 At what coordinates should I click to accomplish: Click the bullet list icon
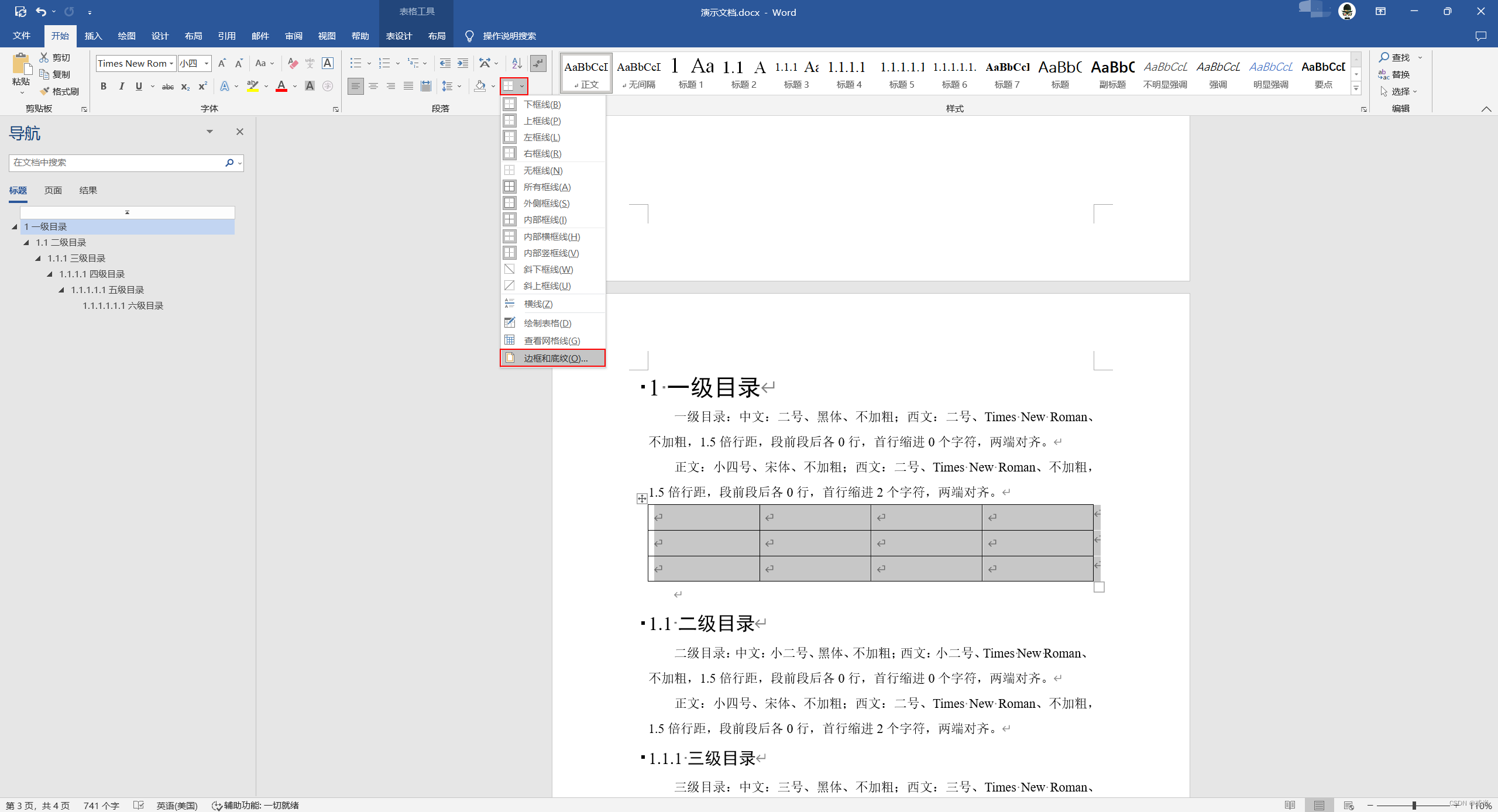click(356, 63)
